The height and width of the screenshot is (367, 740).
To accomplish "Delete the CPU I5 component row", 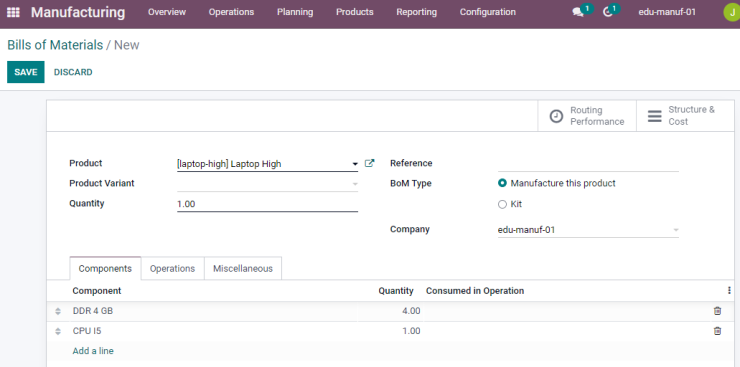I will coord(717,331).
